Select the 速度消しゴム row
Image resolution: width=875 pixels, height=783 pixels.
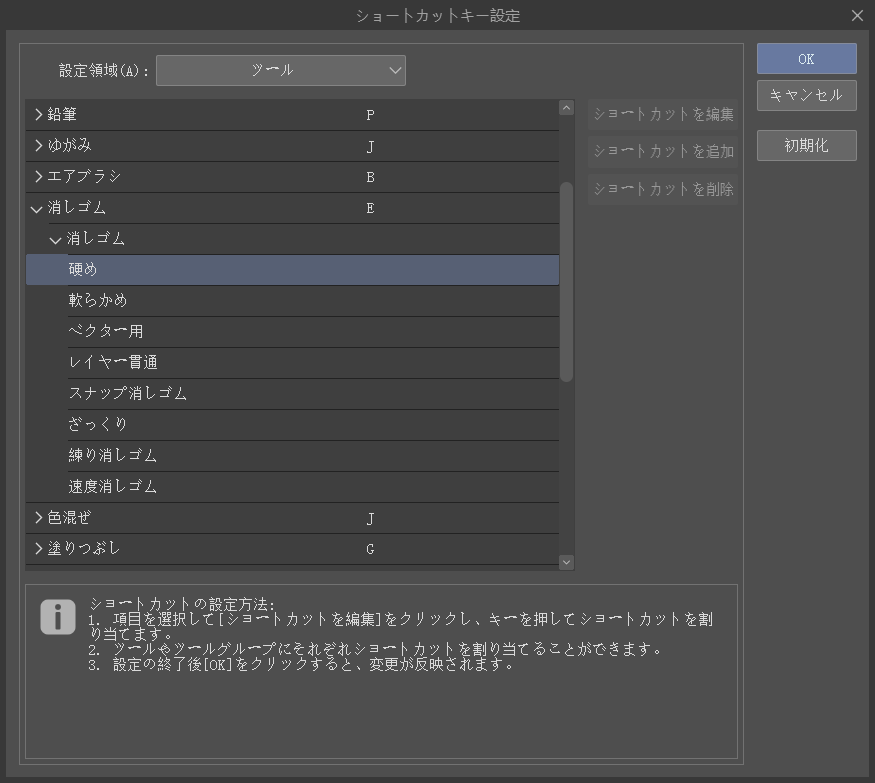coord(292,487)
